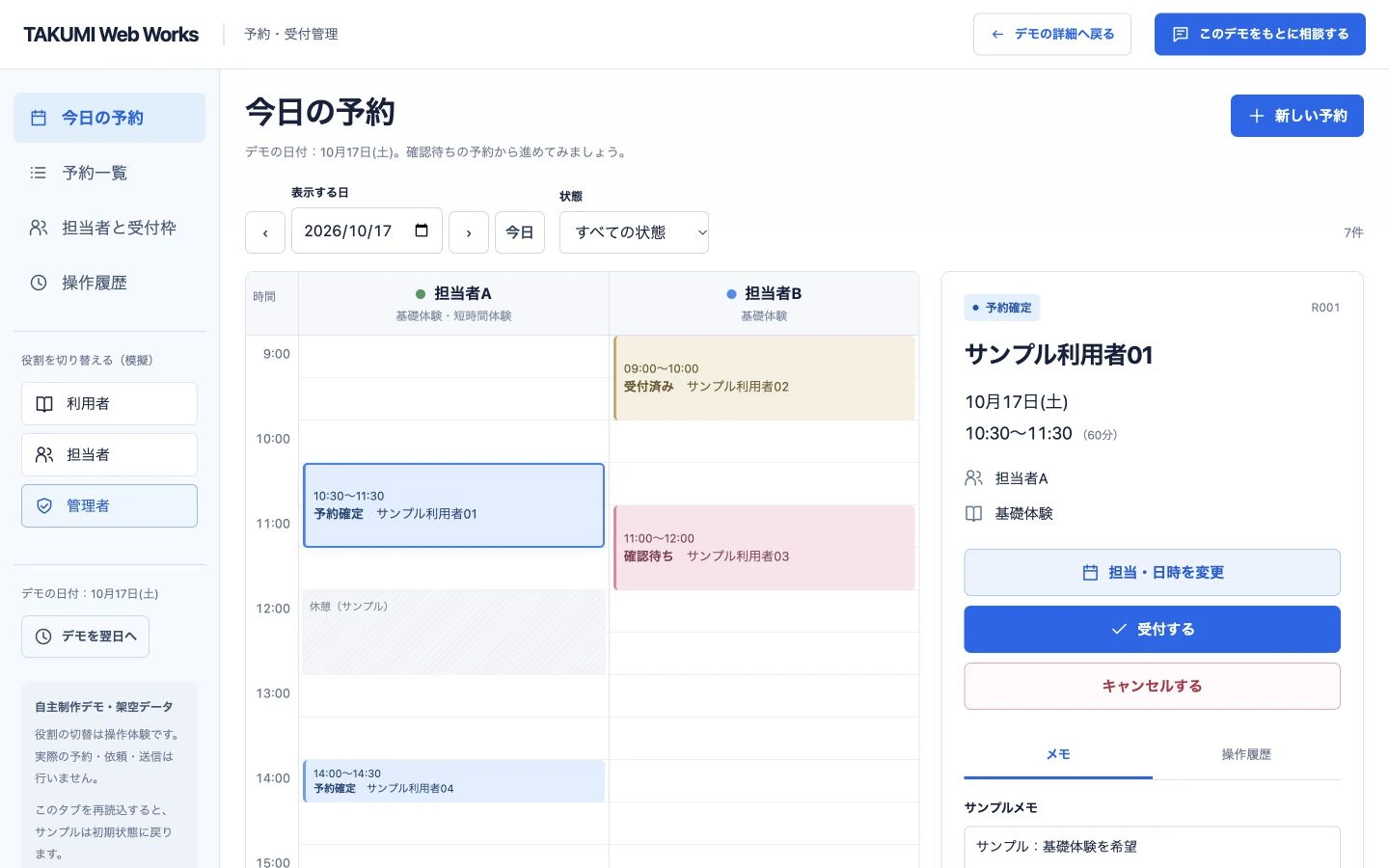This screenshot has height=868, width=1389.
Task: Click the 7件 count label
Action: pyautogui.click(x=1353, y=232)
